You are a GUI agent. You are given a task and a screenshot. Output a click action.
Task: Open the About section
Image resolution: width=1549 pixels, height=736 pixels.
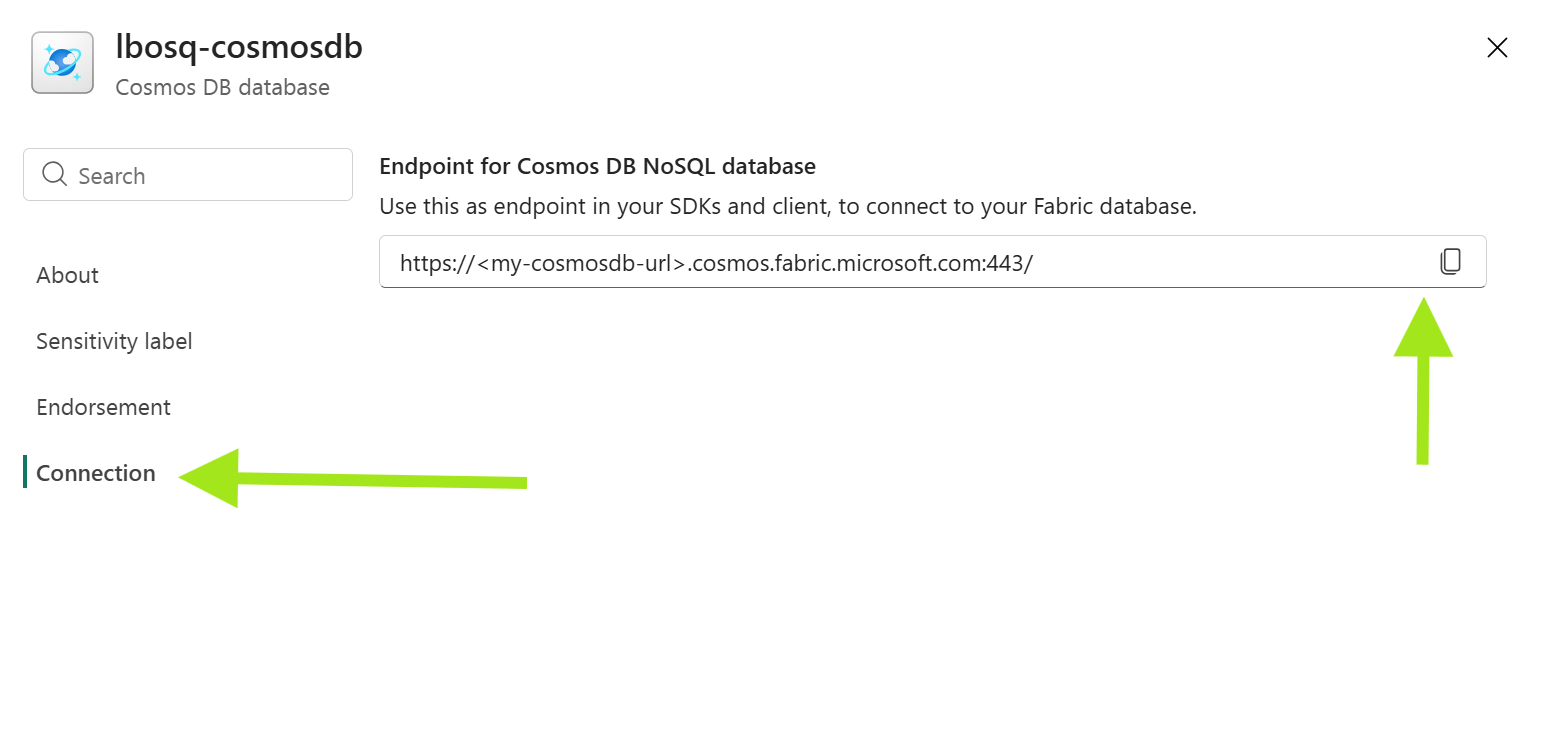[67, 275]
